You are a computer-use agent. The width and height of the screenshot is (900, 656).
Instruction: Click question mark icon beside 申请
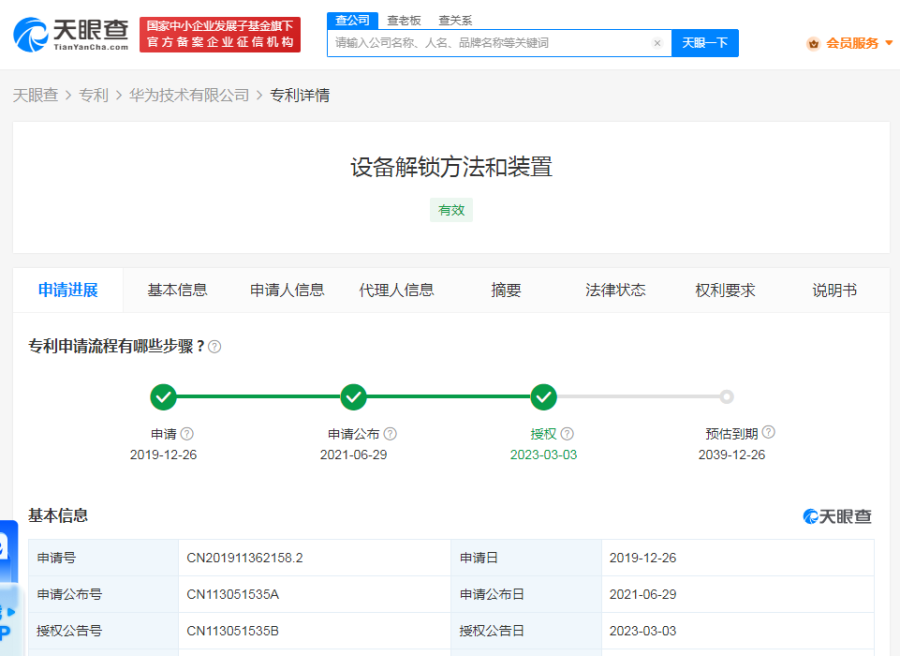pos(187,434)
